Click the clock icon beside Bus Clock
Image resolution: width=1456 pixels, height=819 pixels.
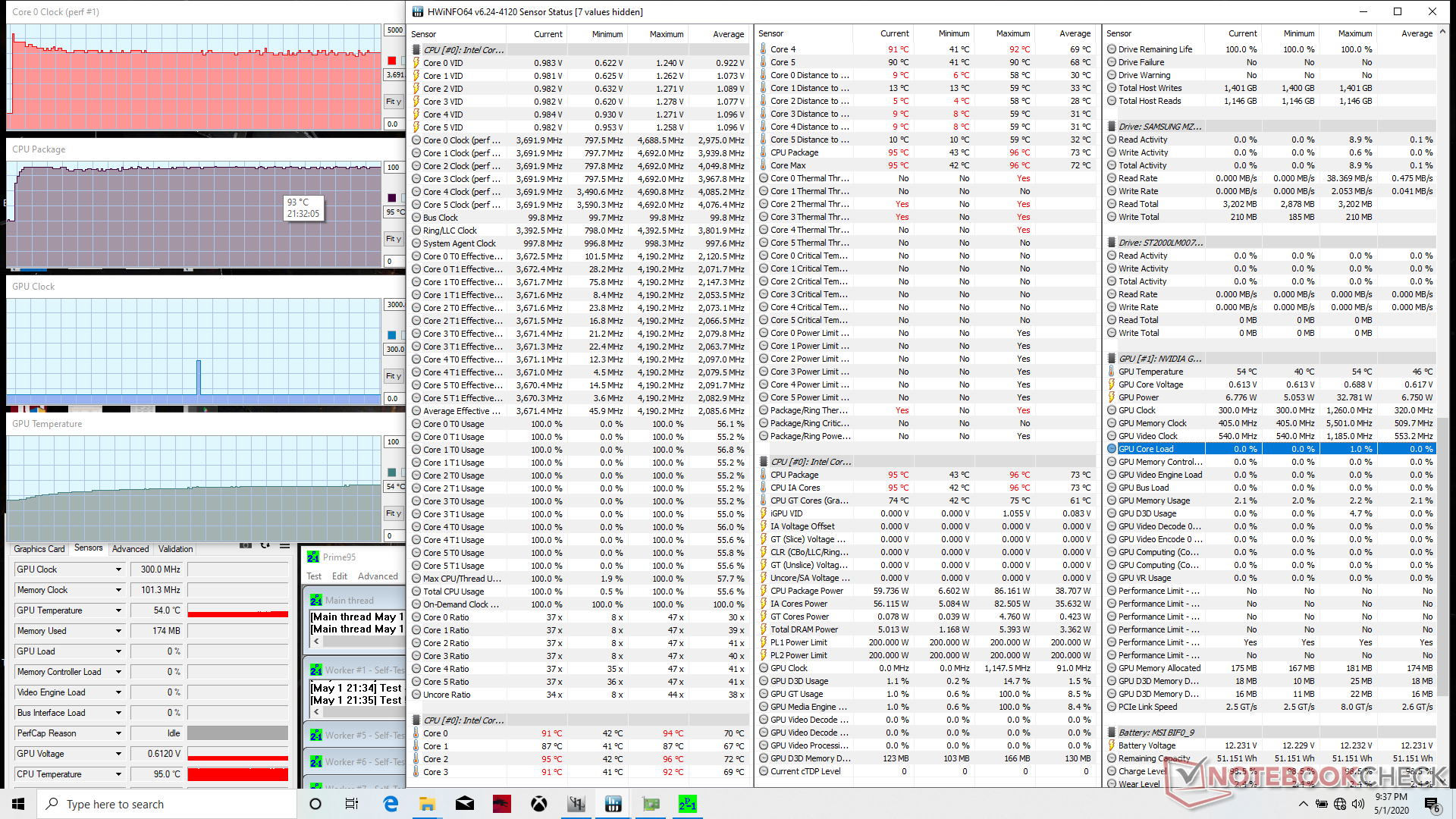coord(416,218)
